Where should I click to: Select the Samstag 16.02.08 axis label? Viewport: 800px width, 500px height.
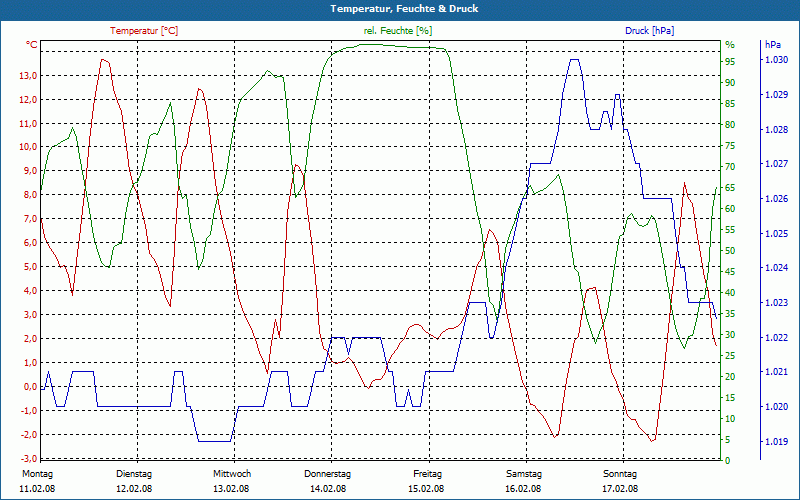tap(523, 481)
